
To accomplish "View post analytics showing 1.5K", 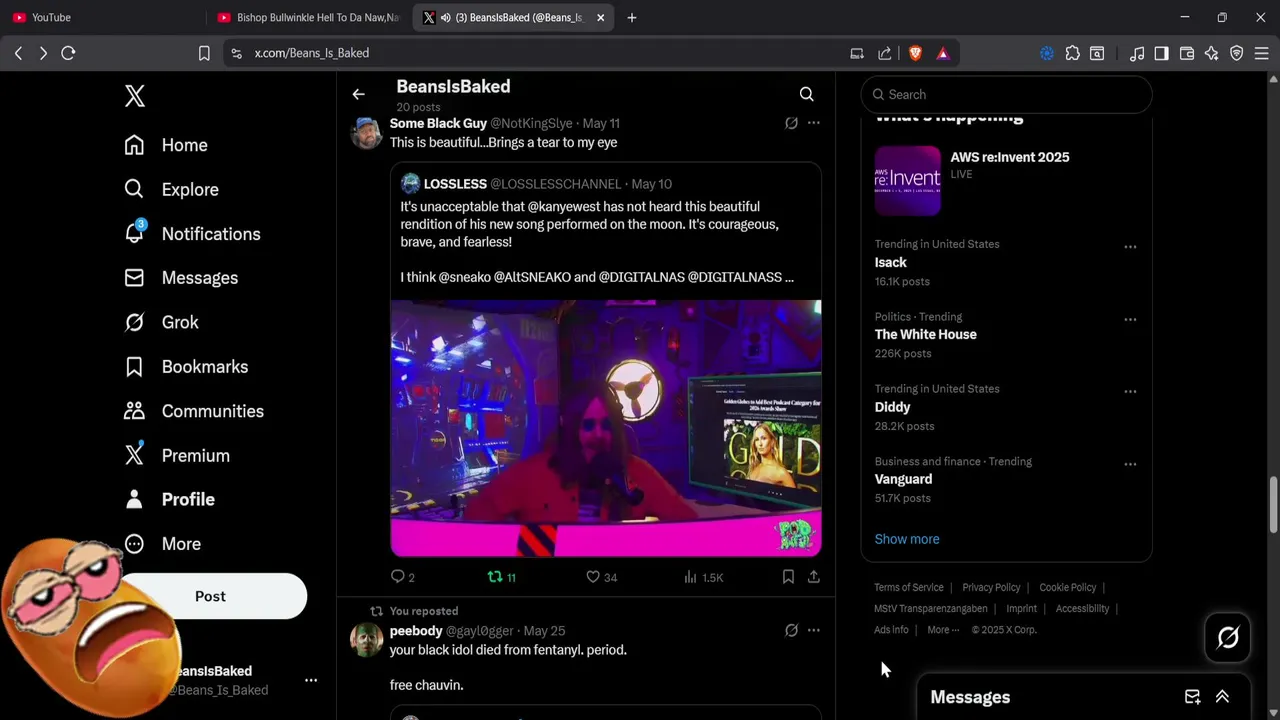I will (703, 577).
